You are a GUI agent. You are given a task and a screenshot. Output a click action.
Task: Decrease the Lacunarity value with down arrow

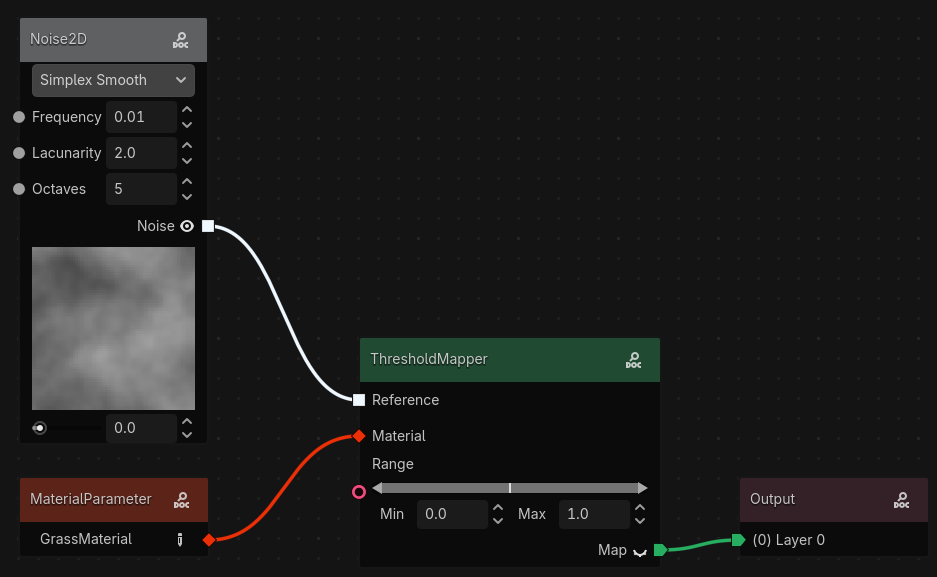[x=187, y=161]
